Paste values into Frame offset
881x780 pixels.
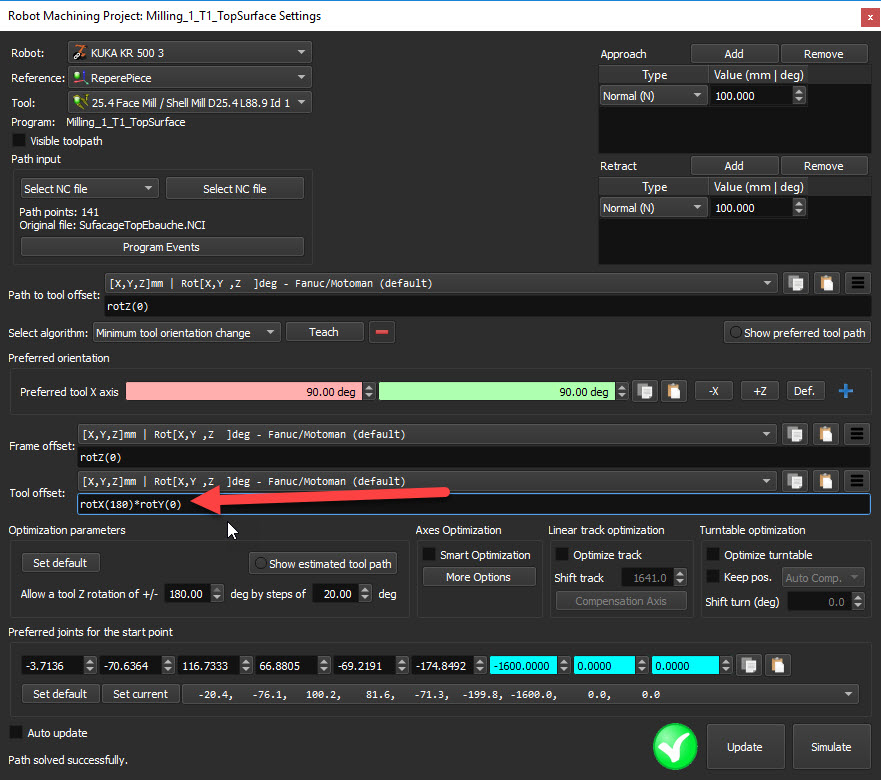click(826, 434)
